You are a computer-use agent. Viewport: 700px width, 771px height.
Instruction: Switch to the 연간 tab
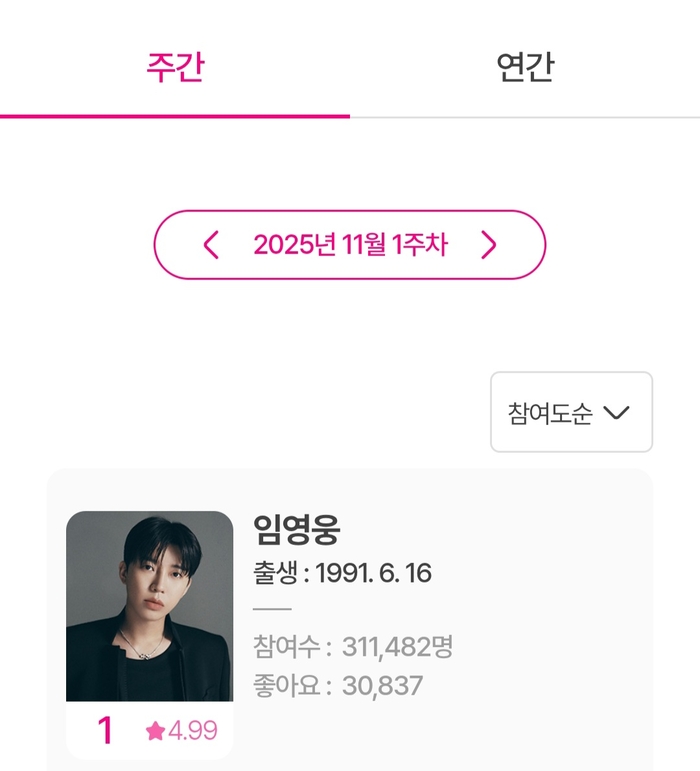point(525,68)
